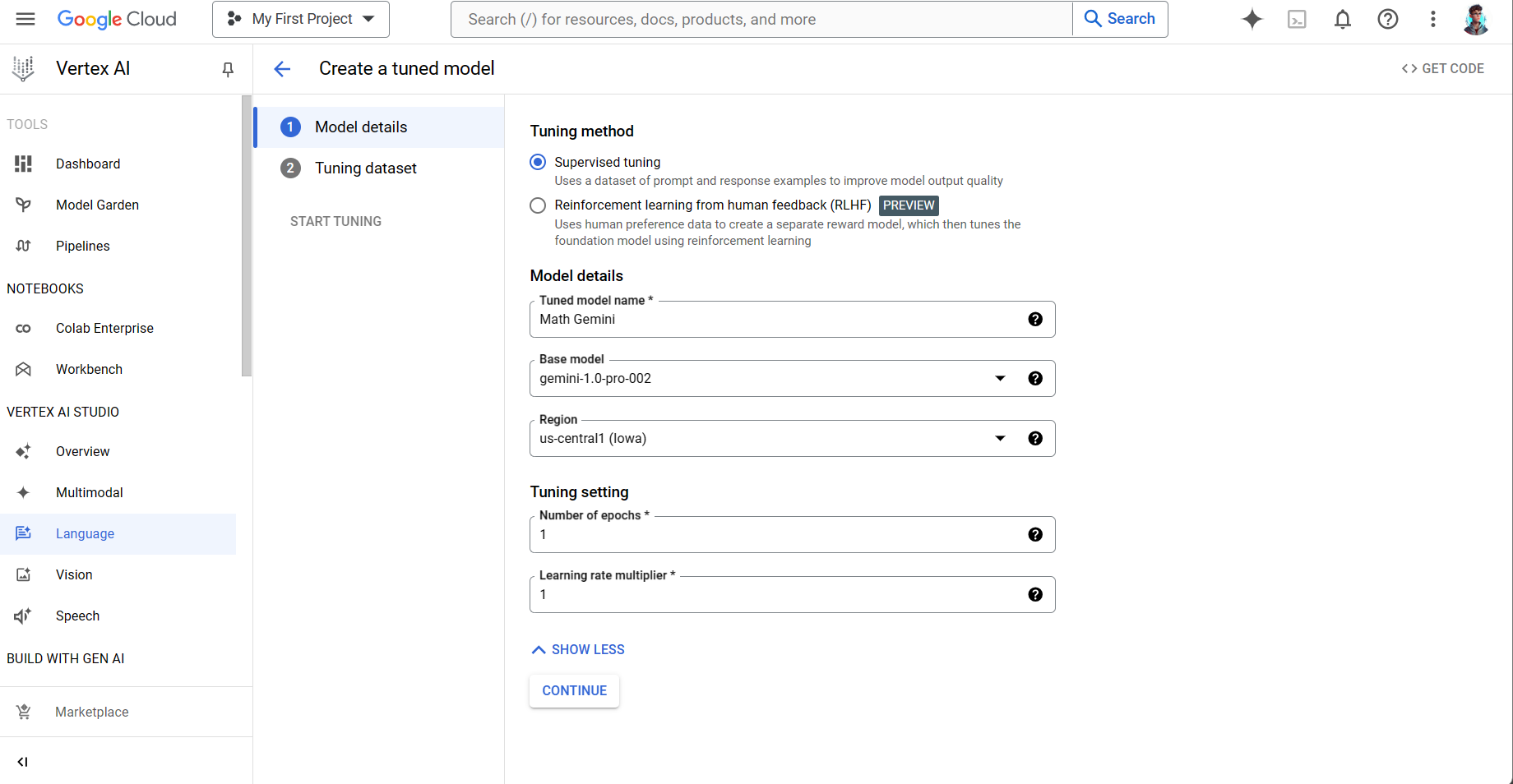
Task: Select Supervised tuning radio button
Action: click(538, 163)
